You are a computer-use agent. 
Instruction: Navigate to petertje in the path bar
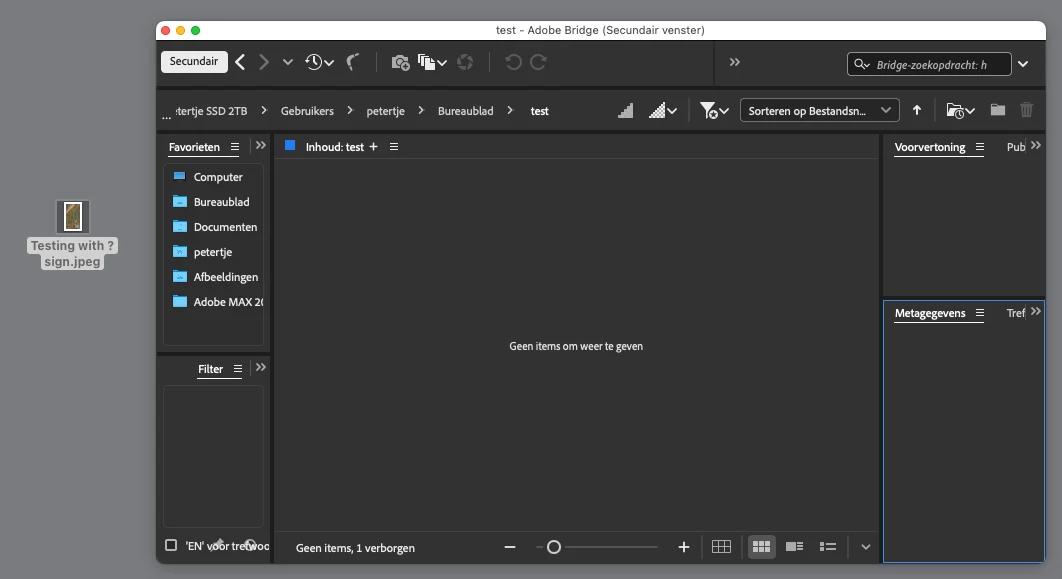click(385, 111)
